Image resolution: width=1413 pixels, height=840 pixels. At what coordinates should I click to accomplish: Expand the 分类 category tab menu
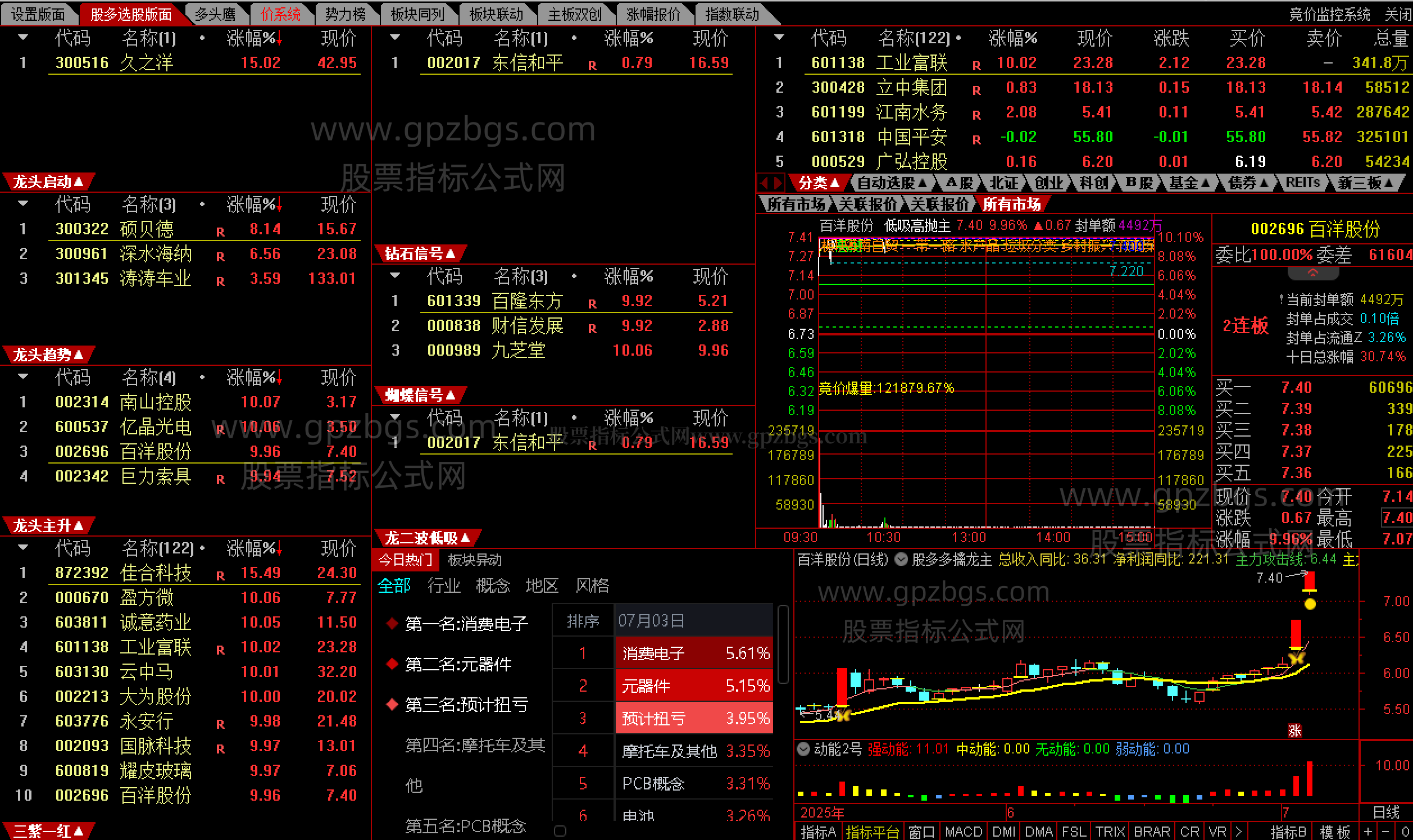click(818, 183)
